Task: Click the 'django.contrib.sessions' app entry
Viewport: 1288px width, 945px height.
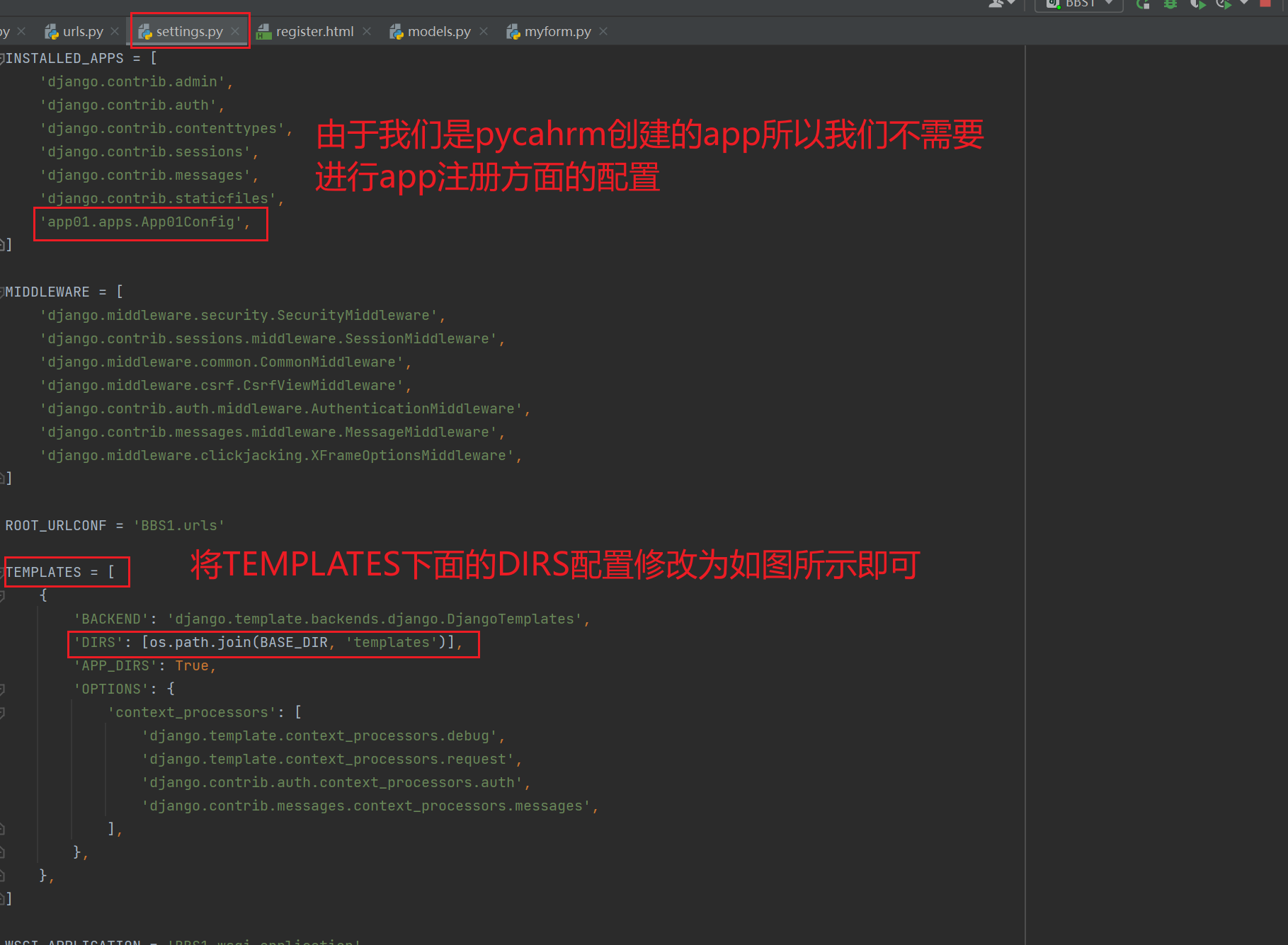Action: tap(149, 151)
